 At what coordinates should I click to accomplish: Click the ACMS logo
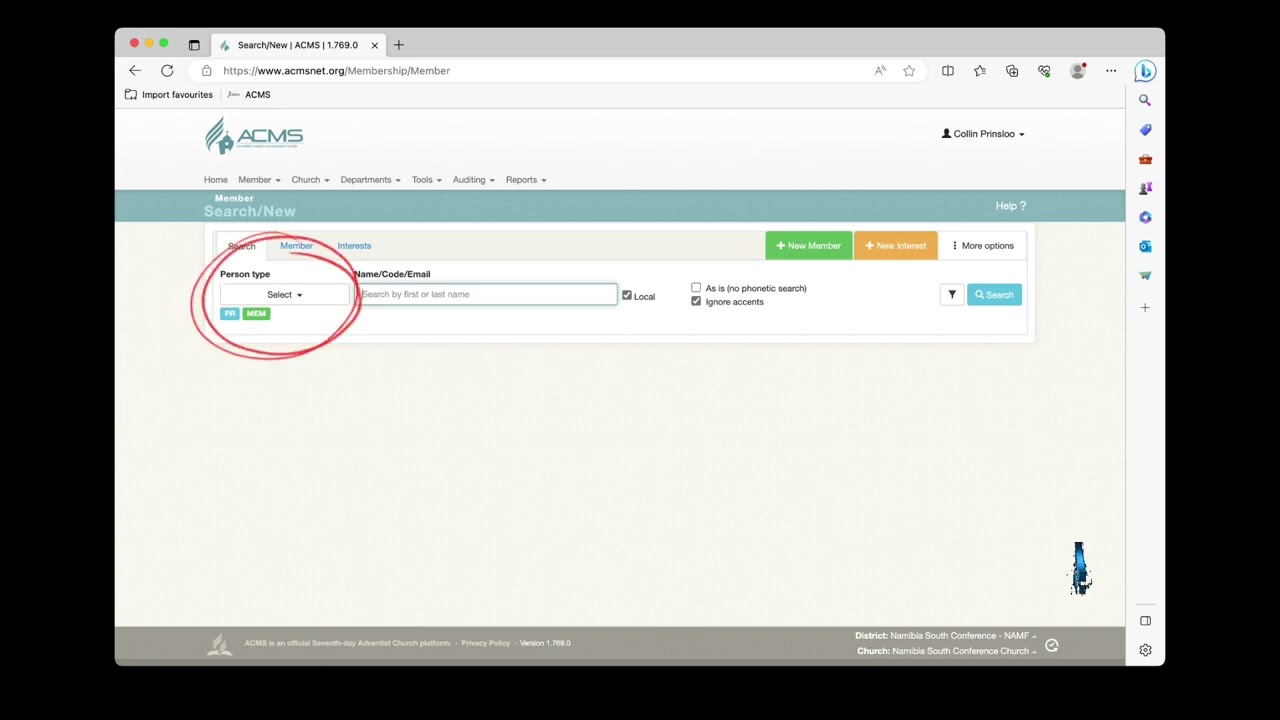point(253,136)
